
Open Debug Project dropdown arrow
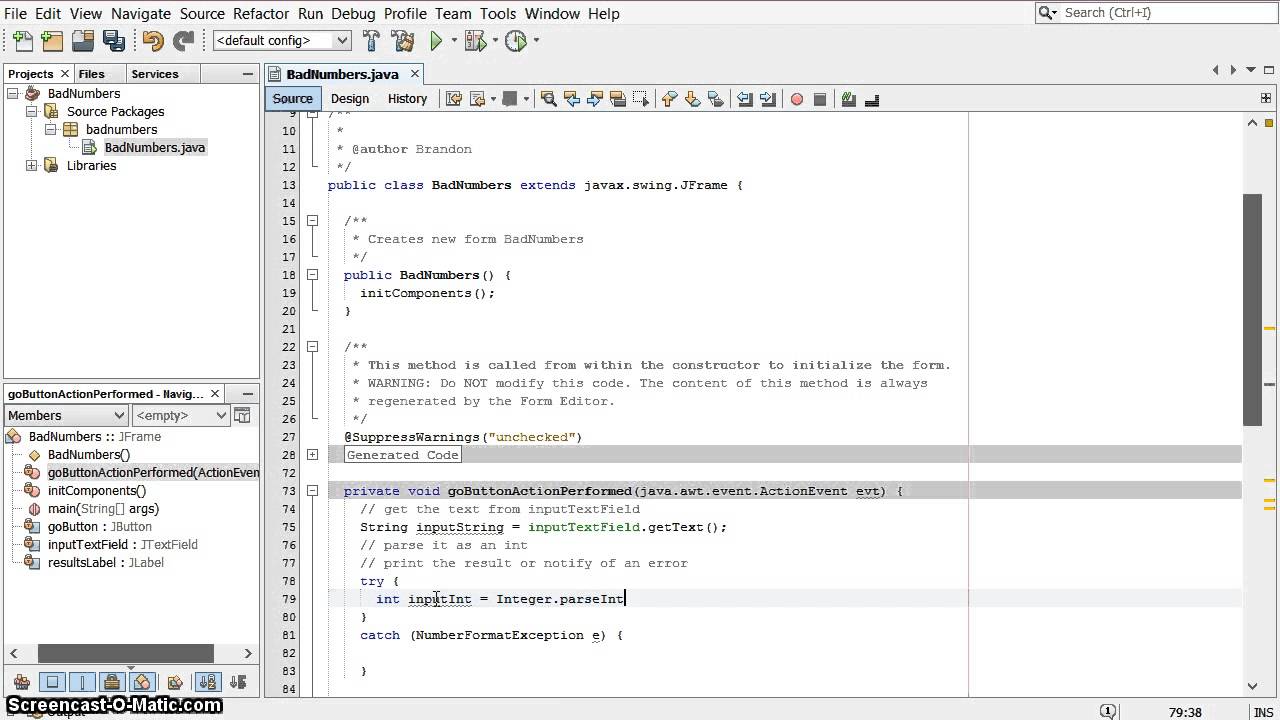click(494, 41)
